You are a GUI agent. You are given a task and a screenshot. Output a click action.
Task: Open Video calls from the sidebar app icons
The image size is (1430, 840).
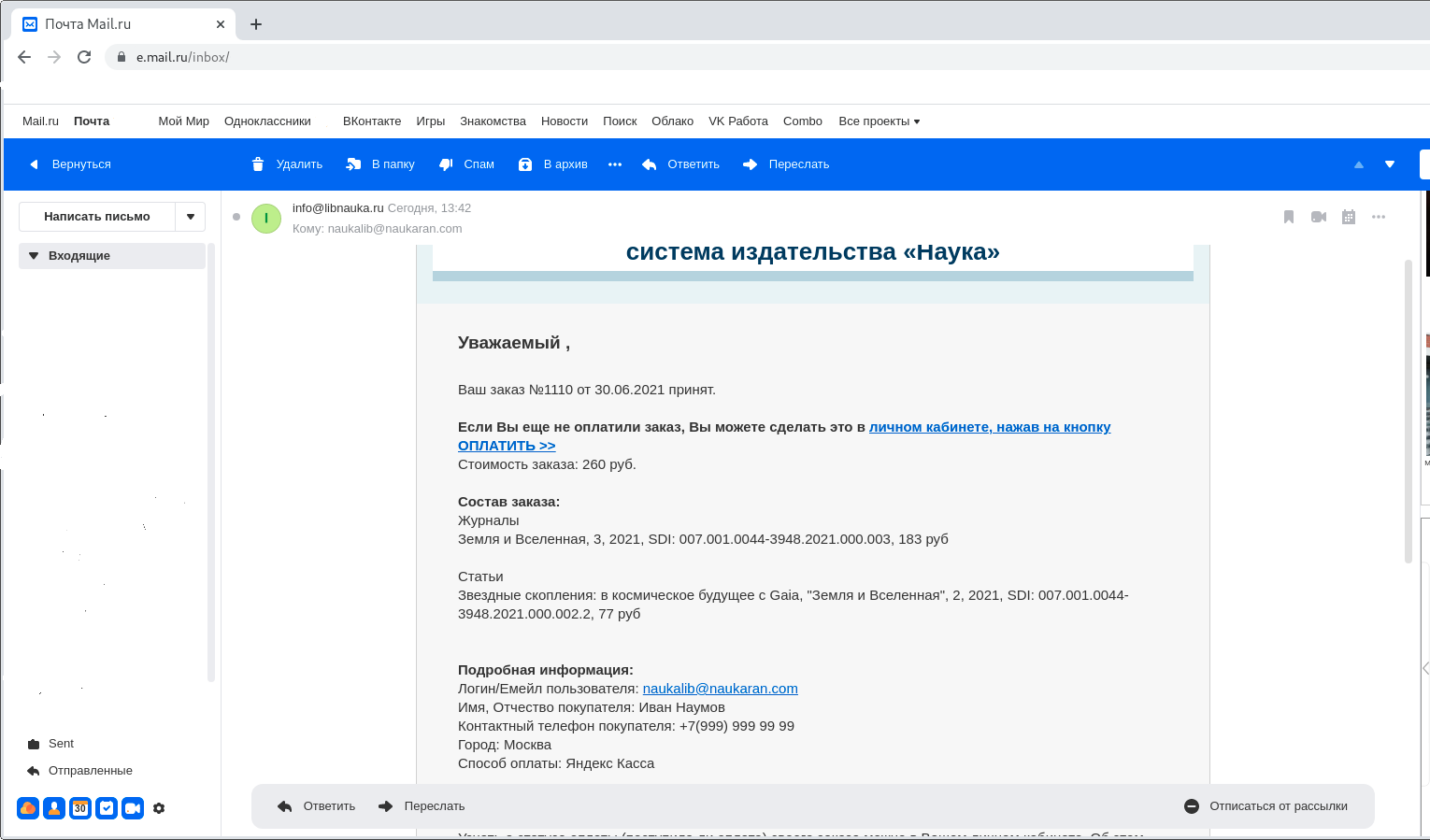(x=133, y=808)
